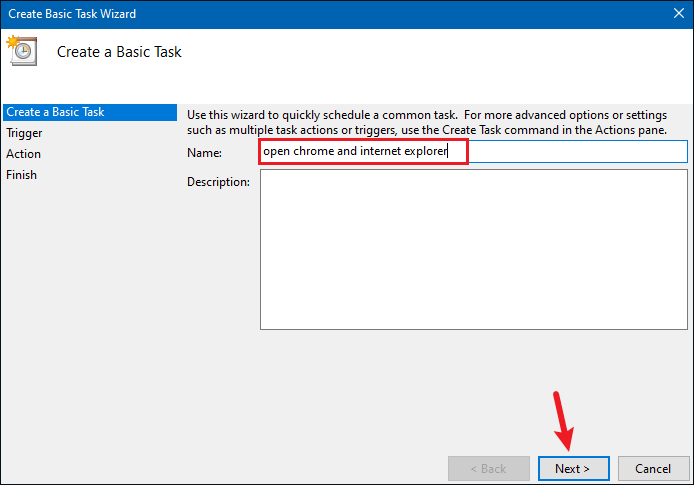Jump to the Finish step in sidebar
This screenshot has width=694, height=485.
(21, 175)
